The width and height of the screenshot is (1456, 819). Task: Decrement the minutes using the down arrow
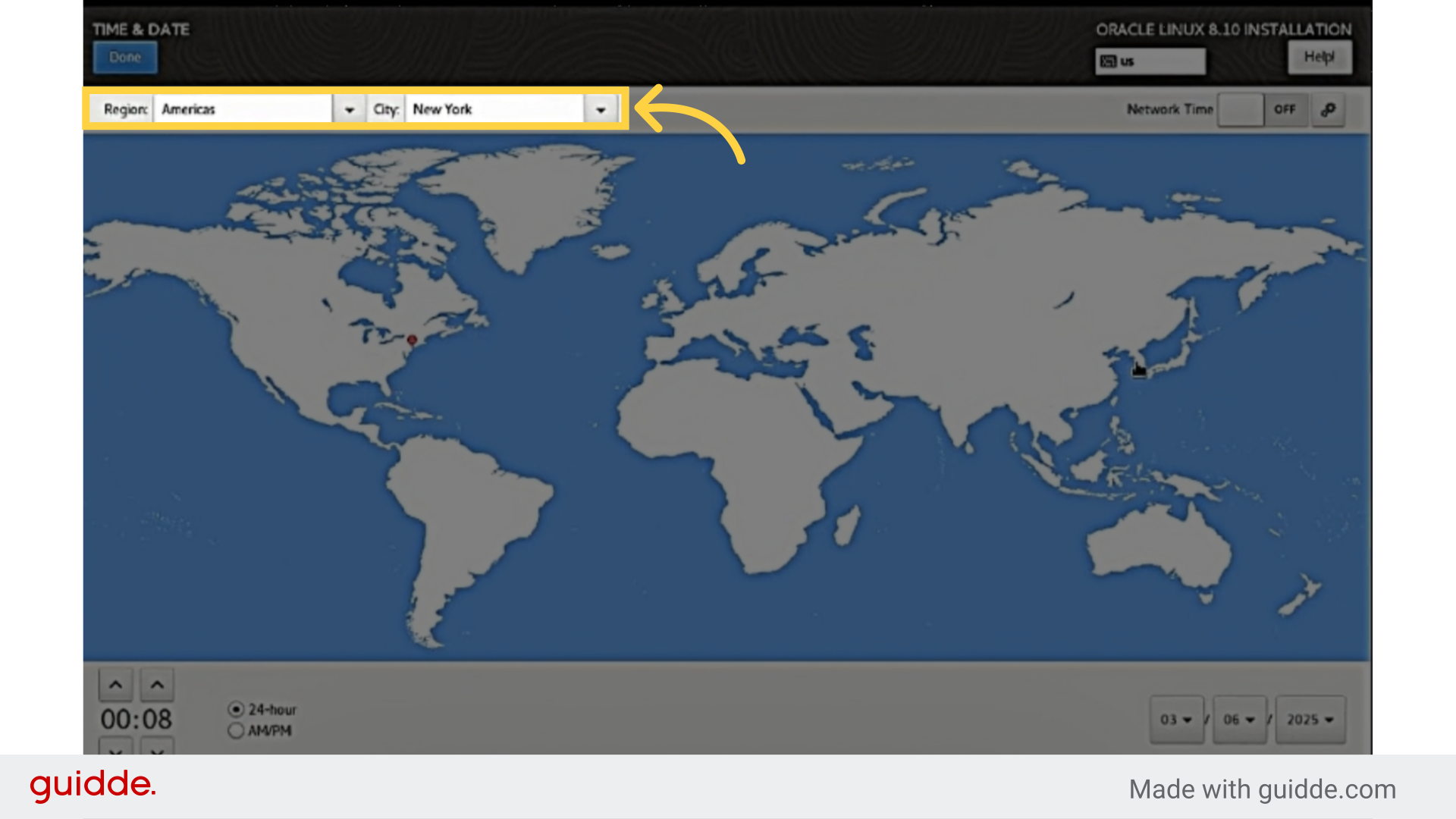tap(157, 752)
